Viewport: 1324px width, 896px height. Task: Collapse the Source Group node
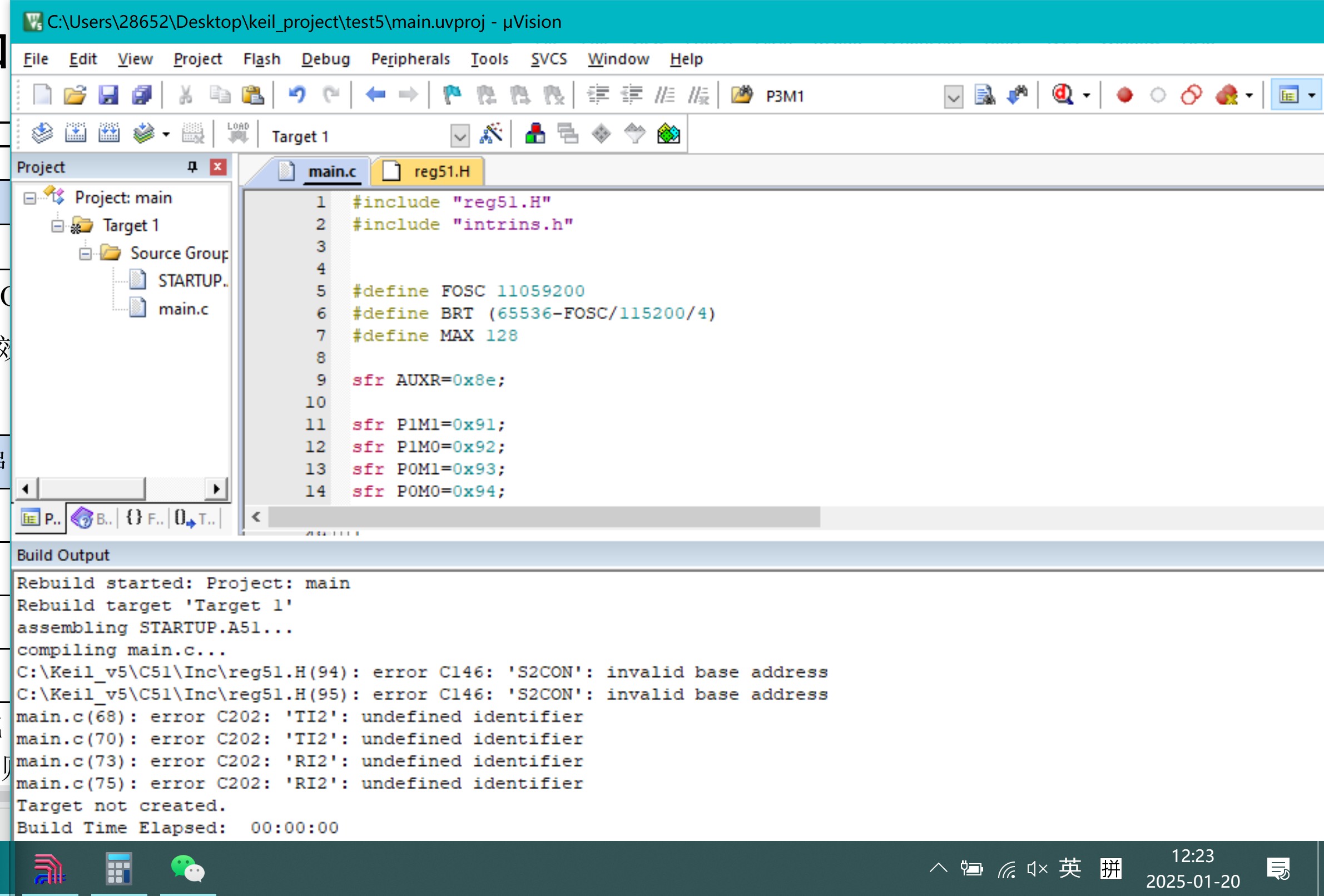pyautogui.click(x=86, y=254)
